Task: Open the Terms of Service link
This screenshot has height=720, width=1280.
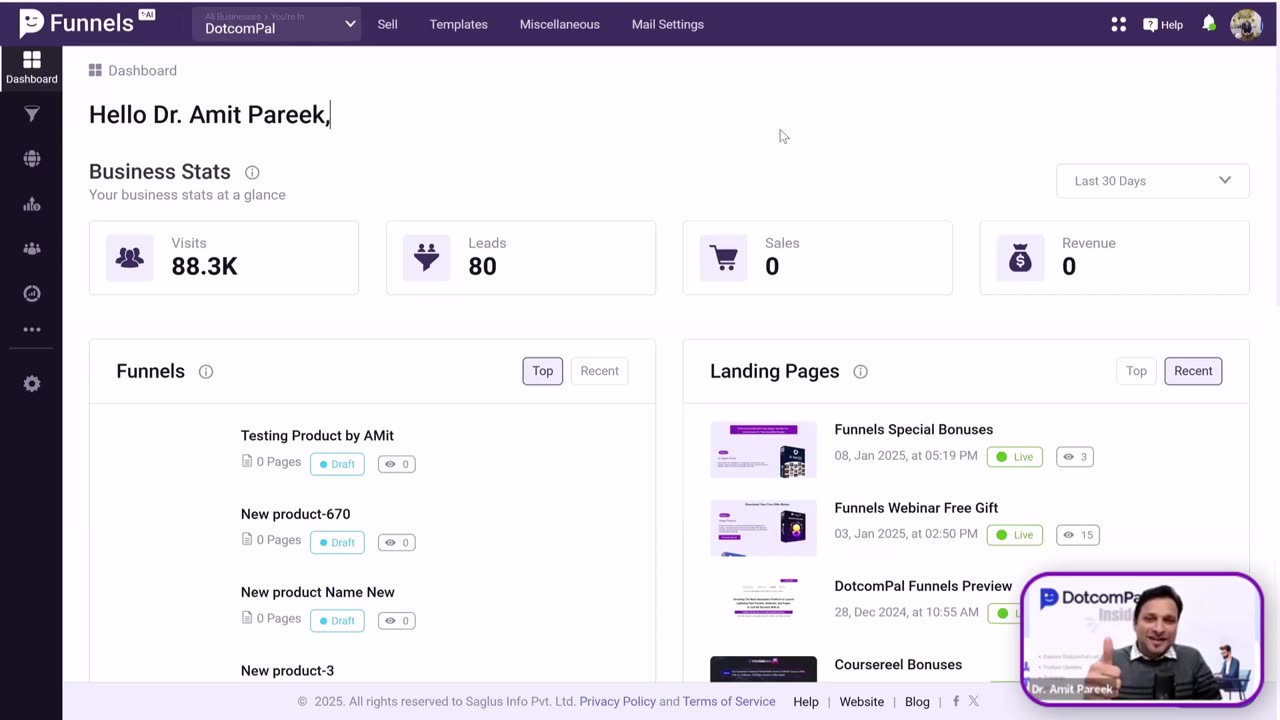Action: pos(729,702)
